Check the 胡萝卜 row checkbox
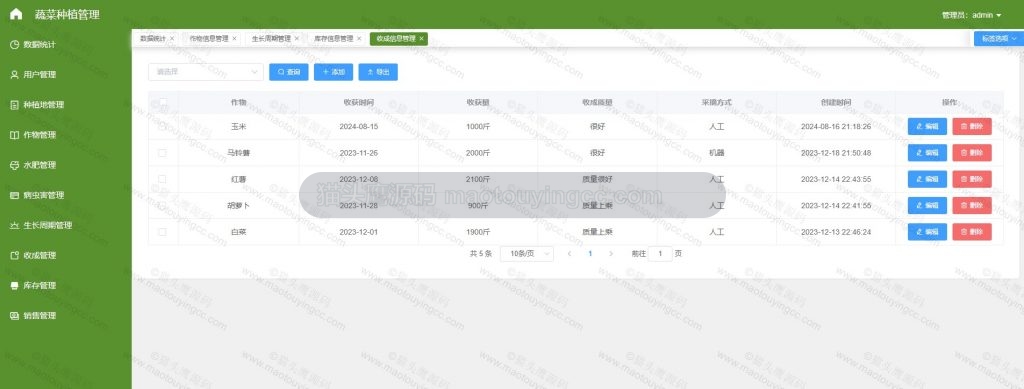The image size is (1024, 389). (163, 205)
